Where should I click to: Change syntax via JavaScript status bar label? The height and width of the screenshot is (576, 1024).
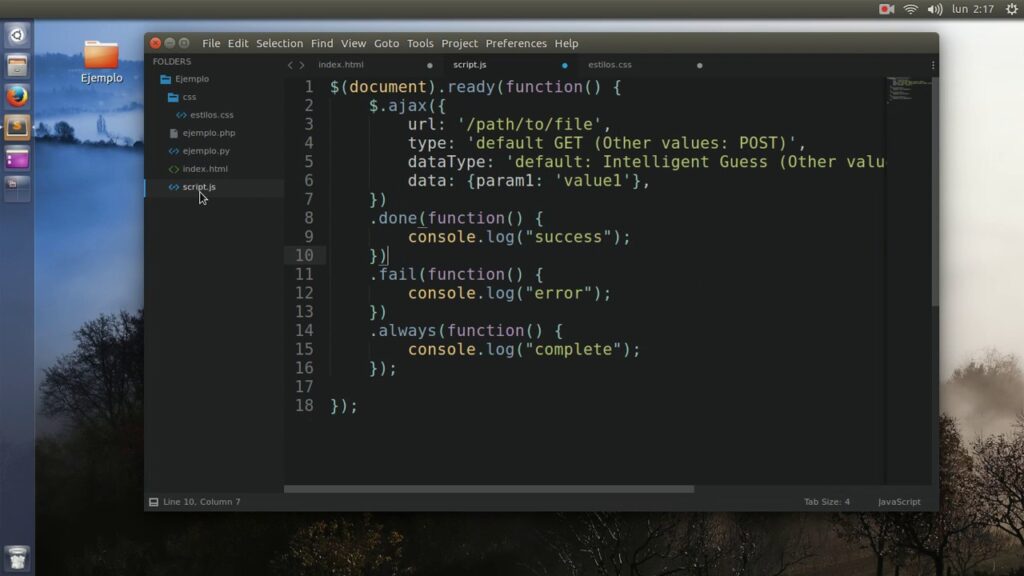pyautogui.click(x=899, y=502)
